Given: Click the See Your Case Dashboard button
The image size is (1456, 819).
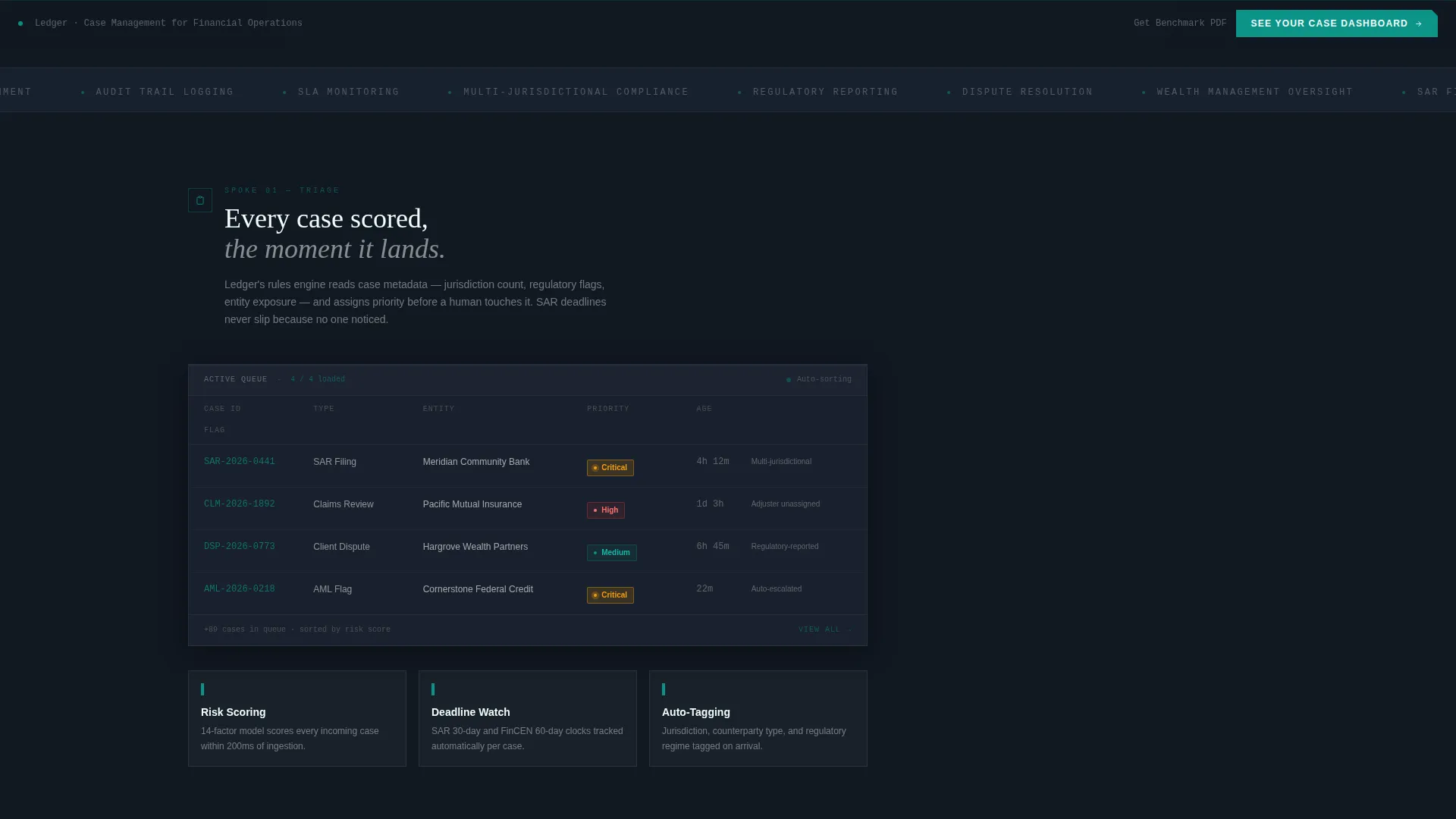Looking at the screenshot, I should click(1336, 24).
